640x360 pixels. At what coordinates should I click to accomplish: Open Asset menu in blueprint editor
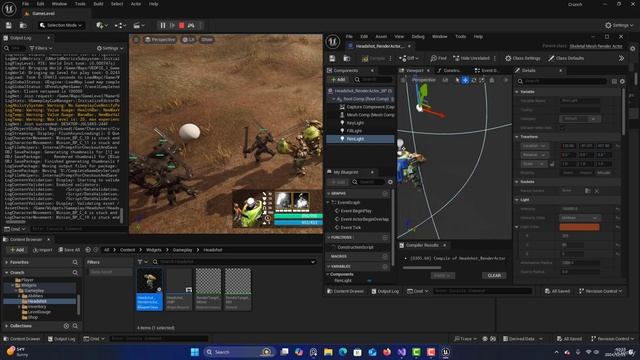[x=381, y=37]
